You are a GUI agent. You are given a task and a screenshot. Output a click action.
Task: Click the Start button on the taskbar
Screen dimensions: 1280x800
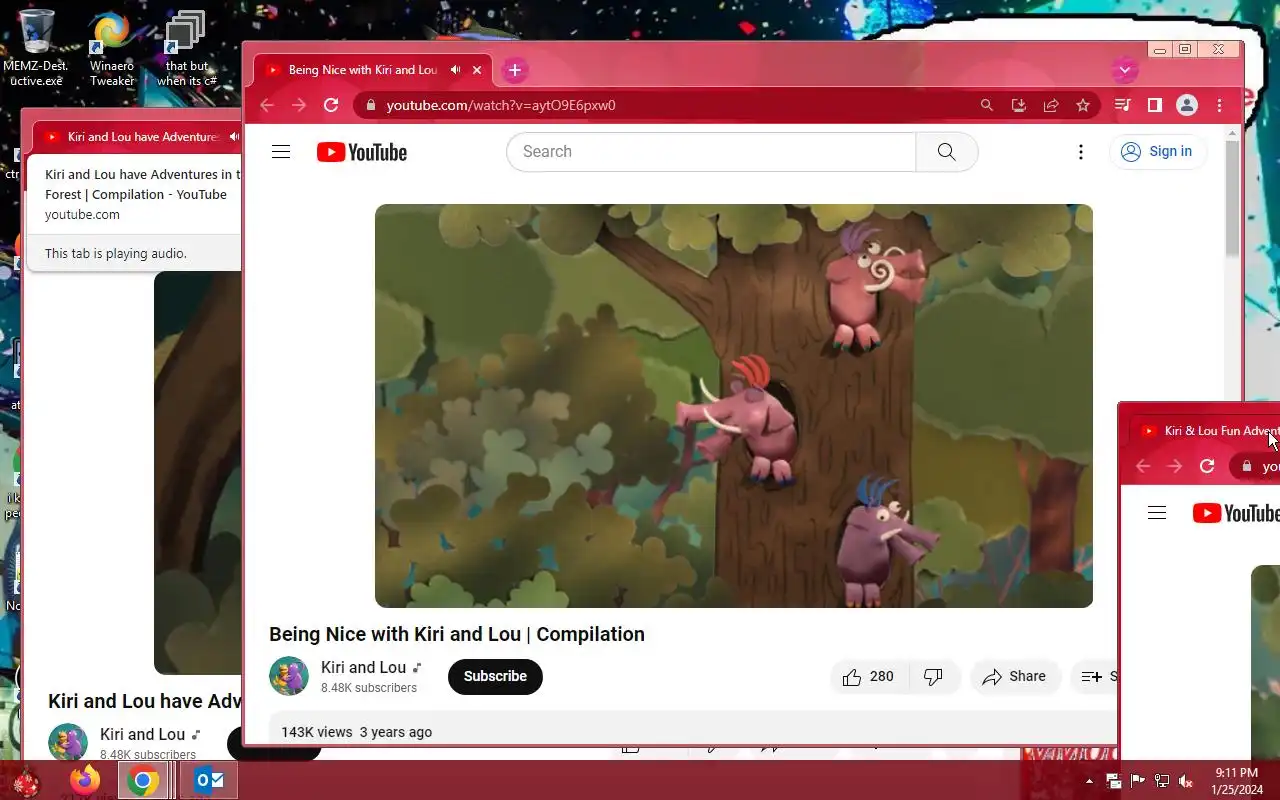pyautogui.click(x=26, y=781)
